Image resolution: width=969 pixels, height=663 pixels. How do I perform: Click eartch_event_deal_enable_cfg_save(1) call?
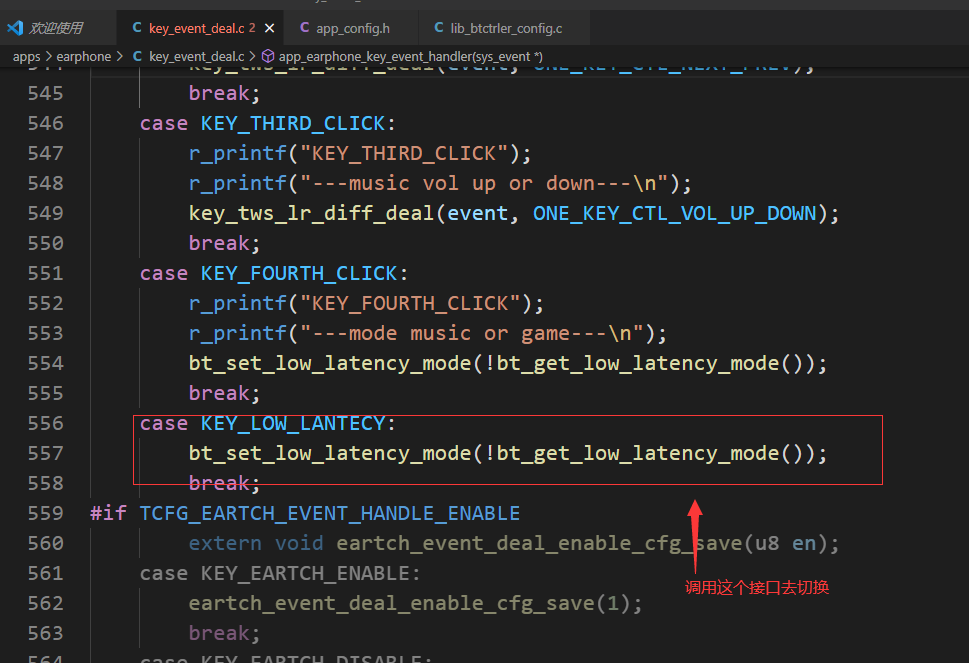pos(415,603)
